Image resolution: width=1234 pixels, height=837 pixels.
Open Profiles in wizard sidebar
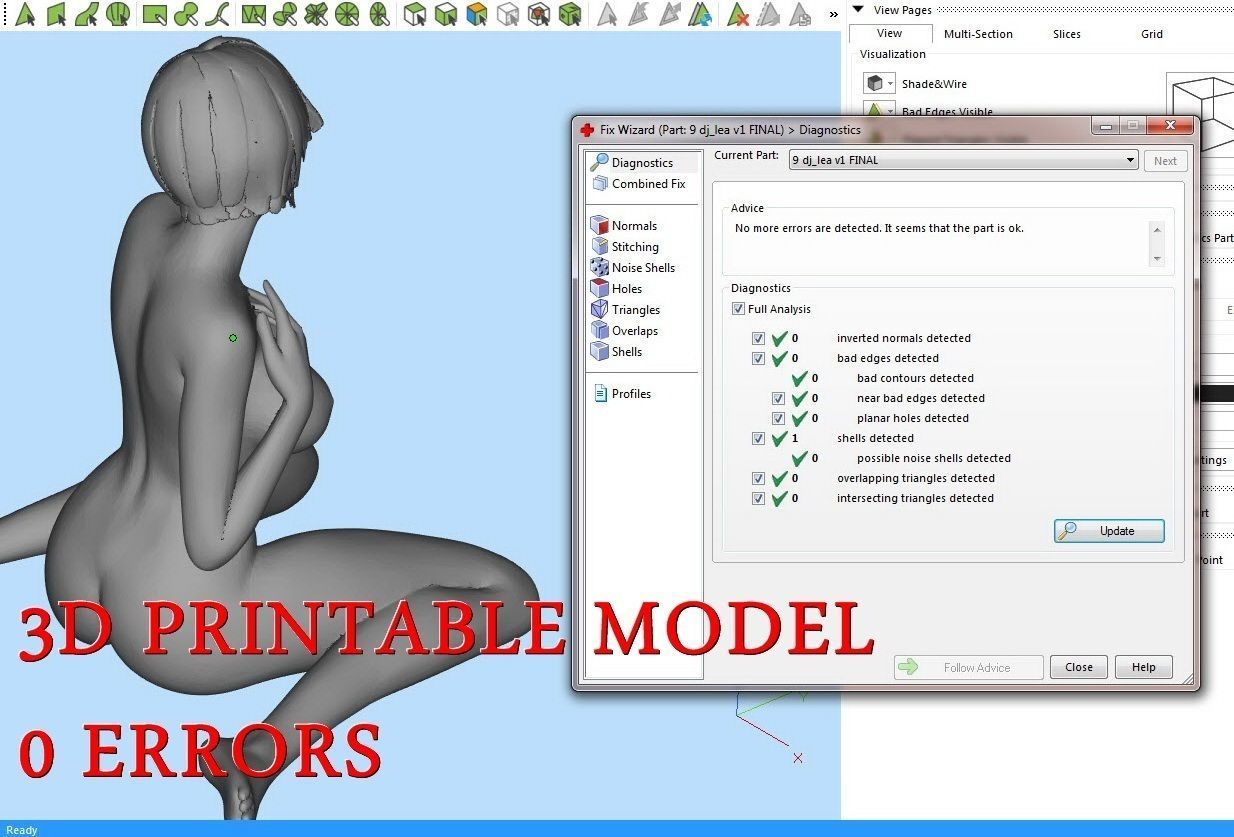[622, 393]
